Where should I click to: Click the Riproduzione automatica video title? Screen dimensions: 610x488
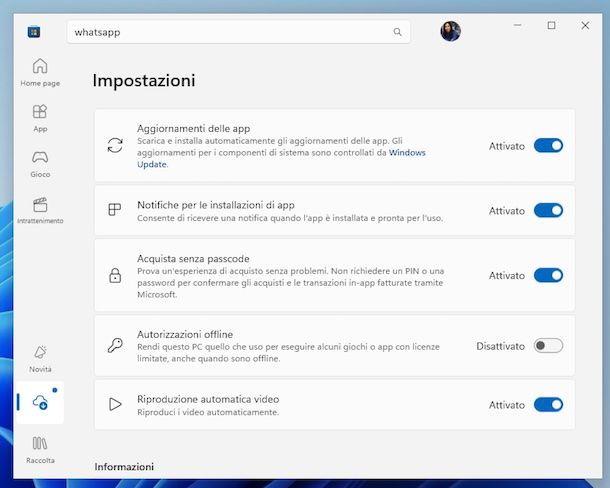pos(208,399)
